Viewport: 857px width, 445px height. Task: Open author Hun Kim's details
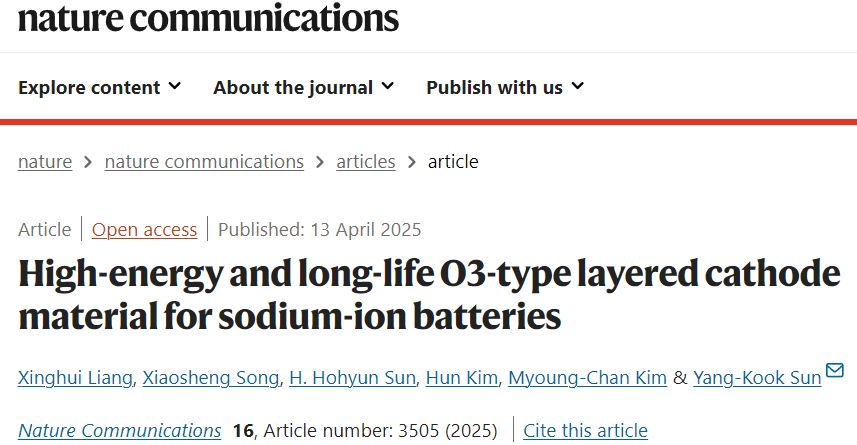462,378
